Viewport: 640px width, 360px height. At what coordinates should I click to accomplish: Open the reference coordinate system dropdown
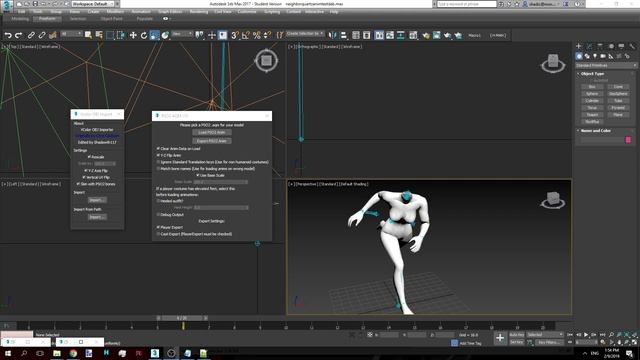click(x=182, y=34)
